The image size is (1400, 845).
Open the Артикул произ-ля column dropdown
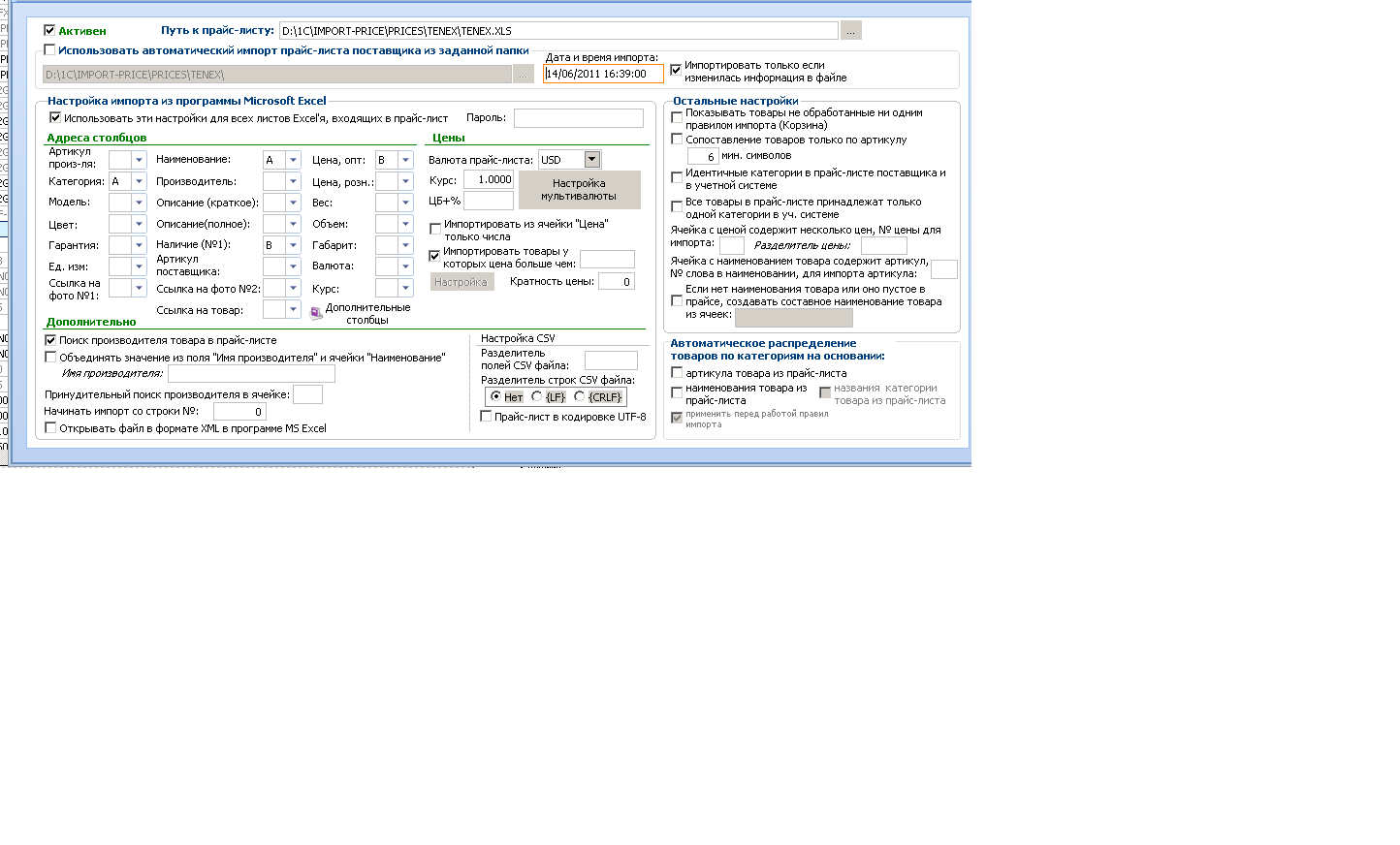[139, 160]
